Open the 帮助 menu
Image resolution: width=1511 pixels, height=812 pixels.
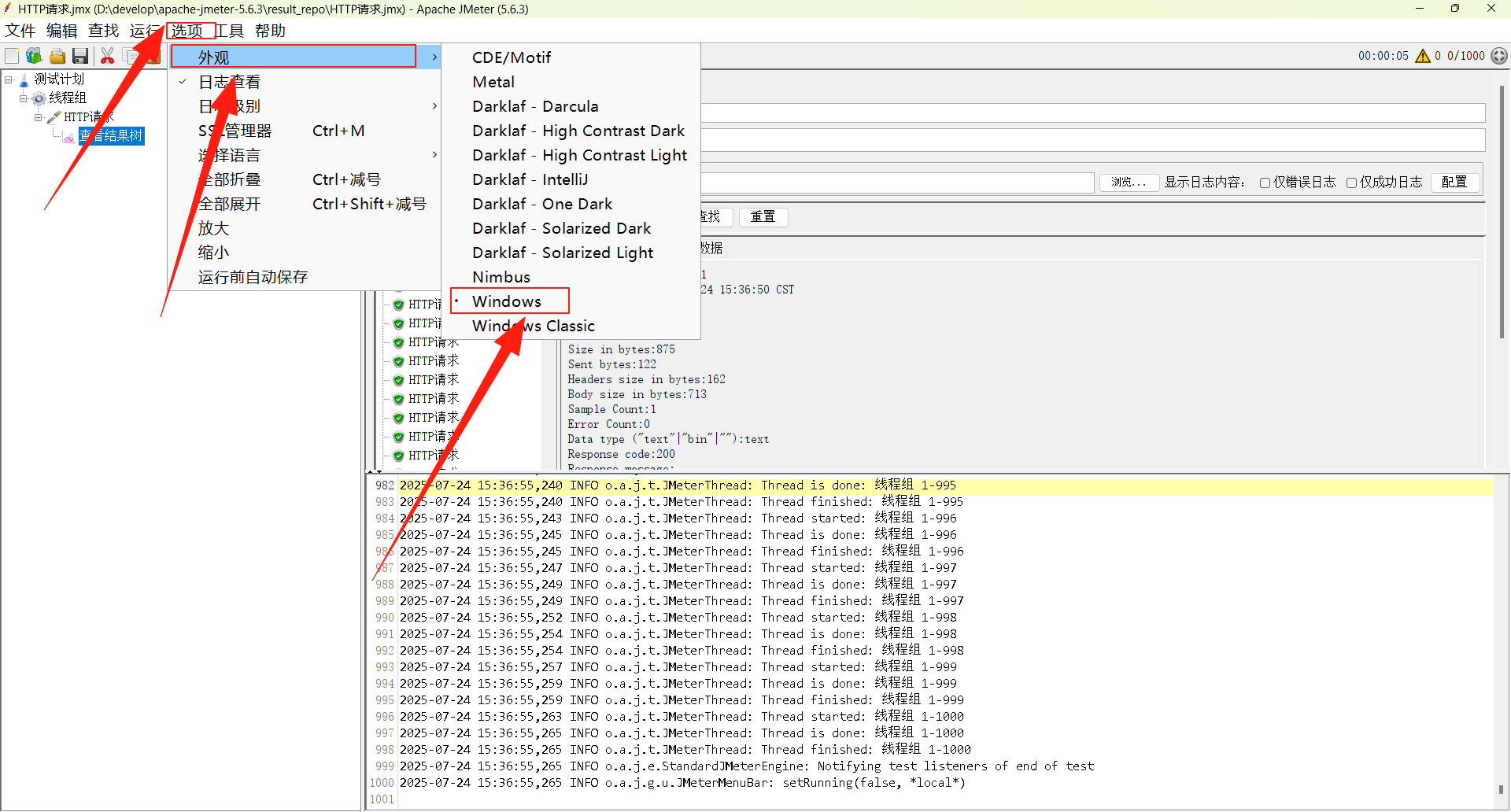pyautogui.click(x=270, y=31)
